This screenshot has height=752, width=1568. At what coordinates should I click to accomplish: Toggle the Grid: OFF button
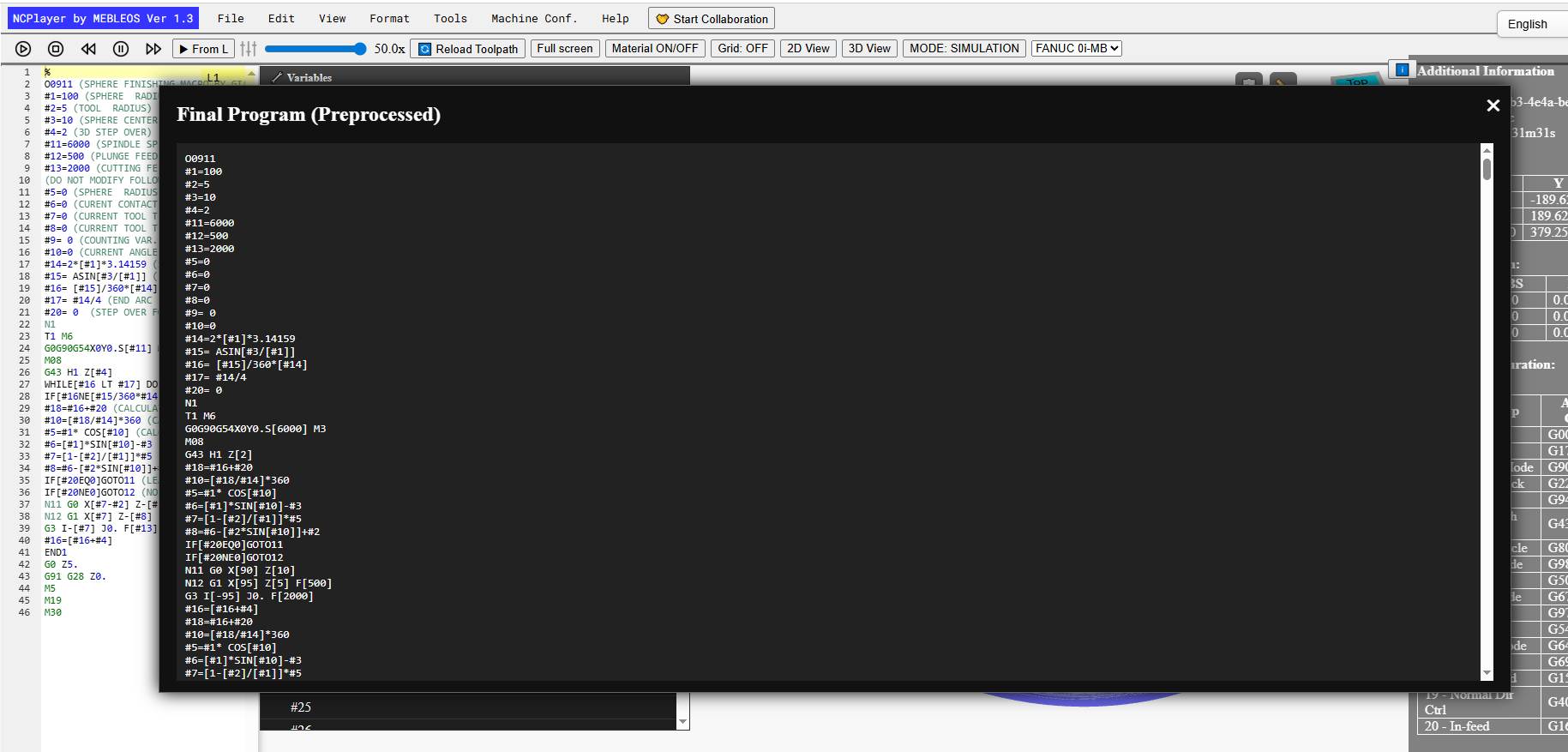pos(742,49)
